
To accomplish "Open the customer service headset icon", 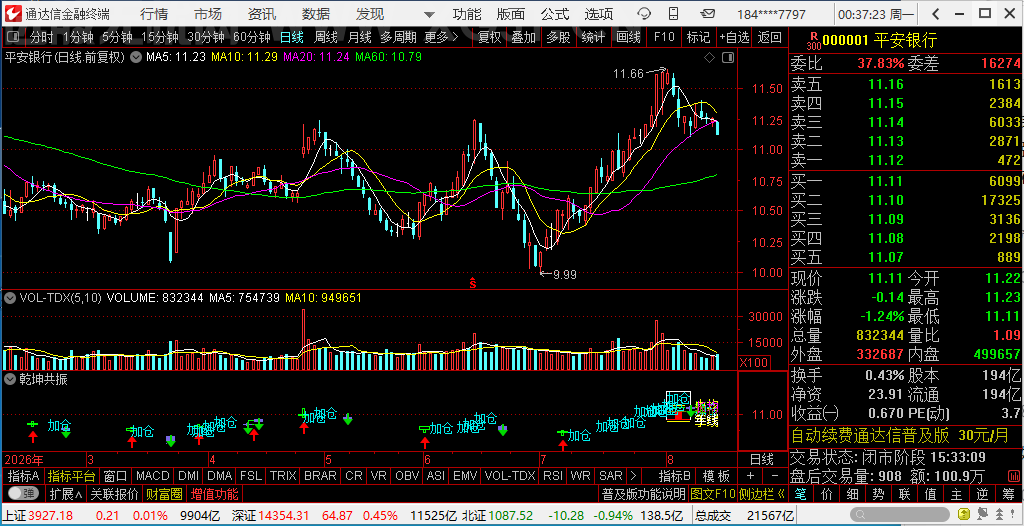I will [644, 14].
